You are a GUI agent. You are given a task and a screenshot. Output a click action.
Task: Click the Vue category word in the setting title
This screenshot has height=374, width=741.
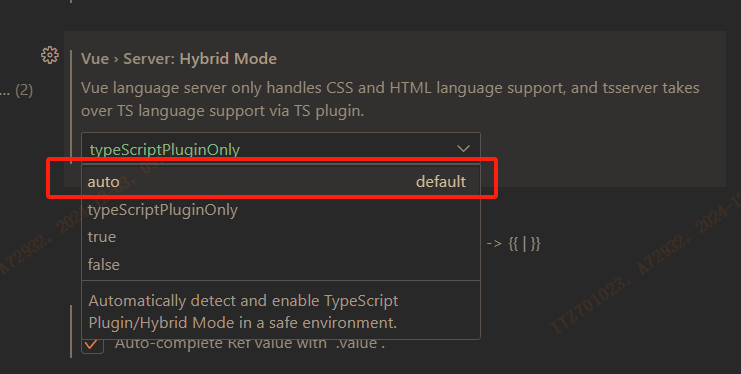pos(95,59)
